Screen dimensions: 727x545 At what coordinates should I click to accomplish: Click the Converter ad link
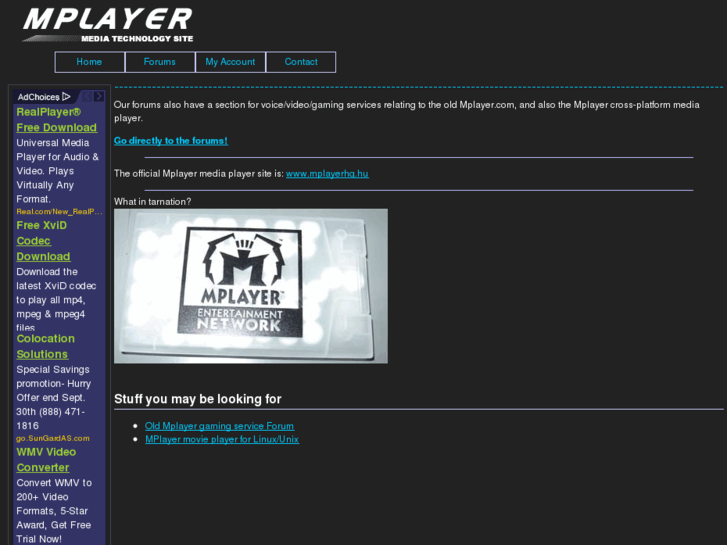tap(43, 468)
